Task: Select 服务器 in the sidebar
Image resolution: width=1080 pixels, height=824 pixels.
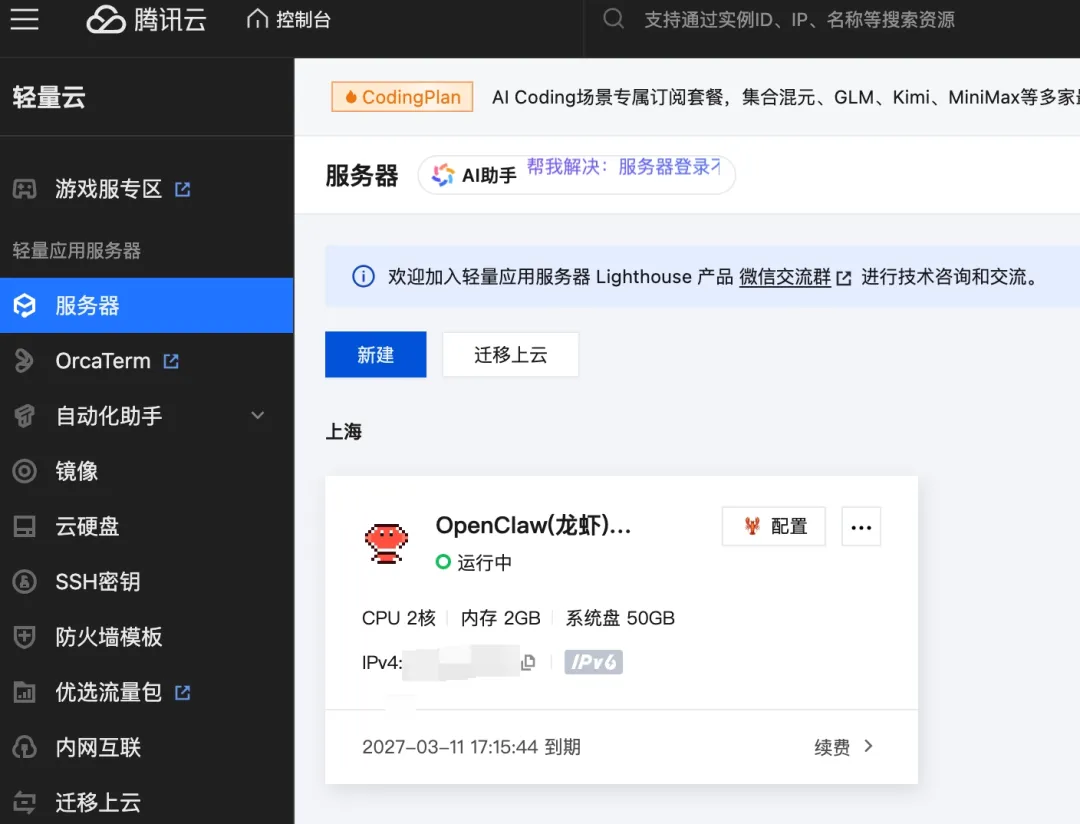Action: tap(147, 305)
